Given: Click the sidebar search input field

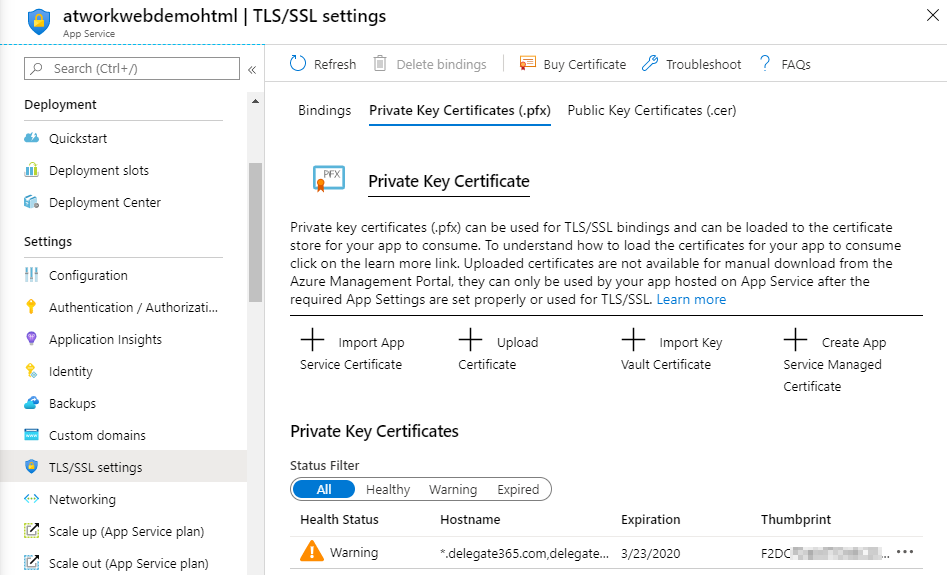Looking at the screenshot, I should coord(140,68).
